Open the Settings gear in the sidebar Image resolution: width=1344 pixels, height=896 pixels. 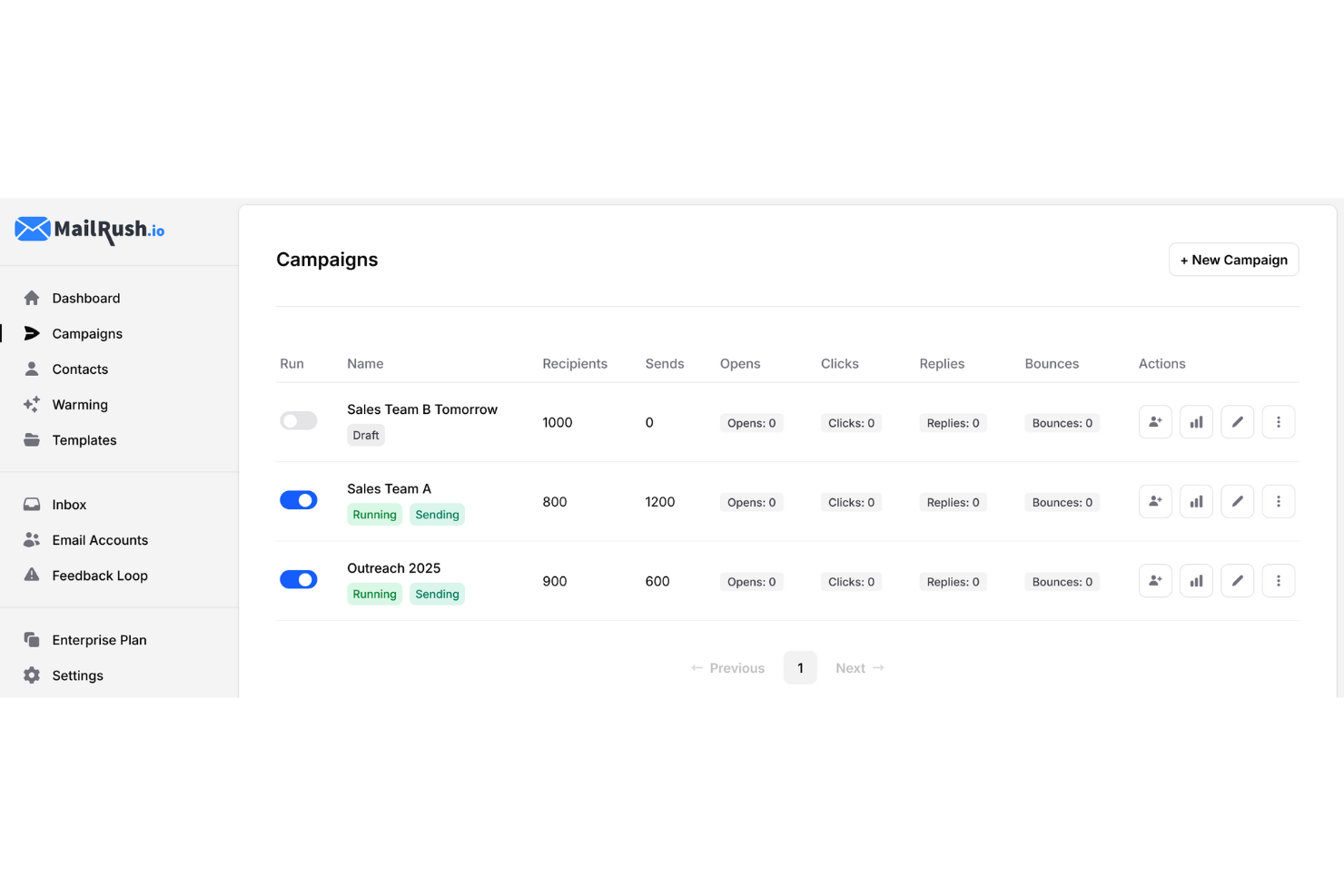point(77,674)
